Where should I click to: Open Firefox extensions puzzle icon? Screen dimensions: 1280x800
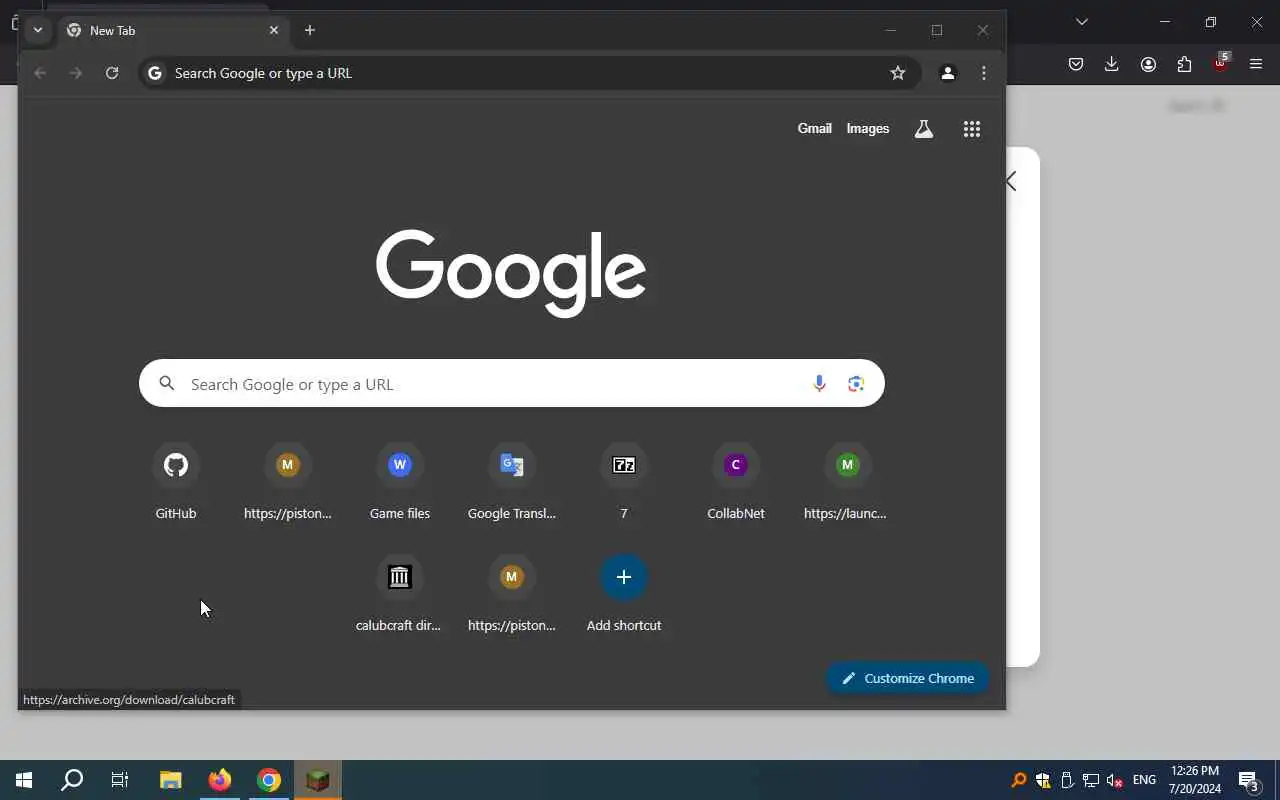[1184, 64]
